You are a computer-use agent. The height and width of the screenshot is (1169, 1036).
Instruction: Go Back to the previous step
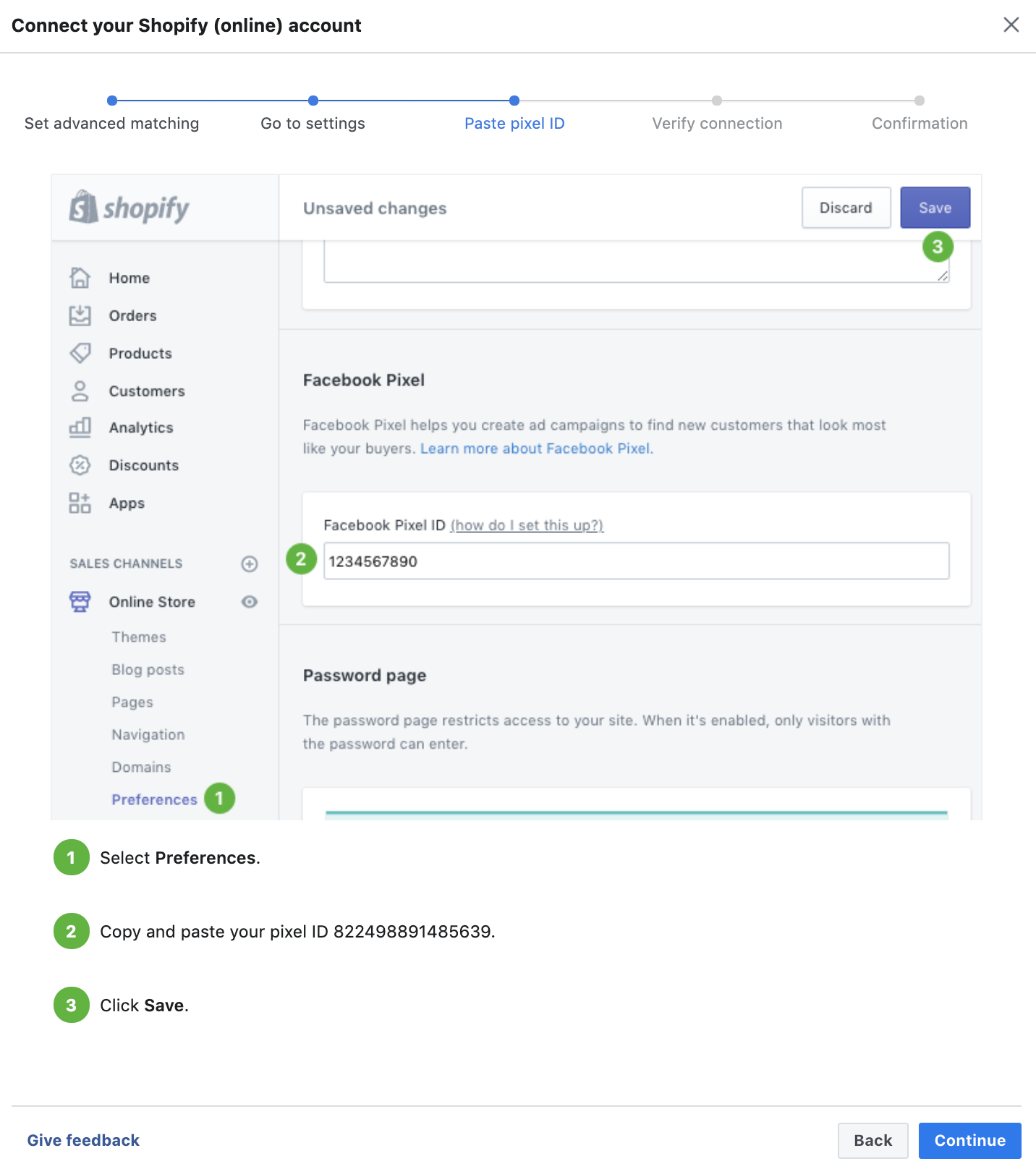(872, 1141)
